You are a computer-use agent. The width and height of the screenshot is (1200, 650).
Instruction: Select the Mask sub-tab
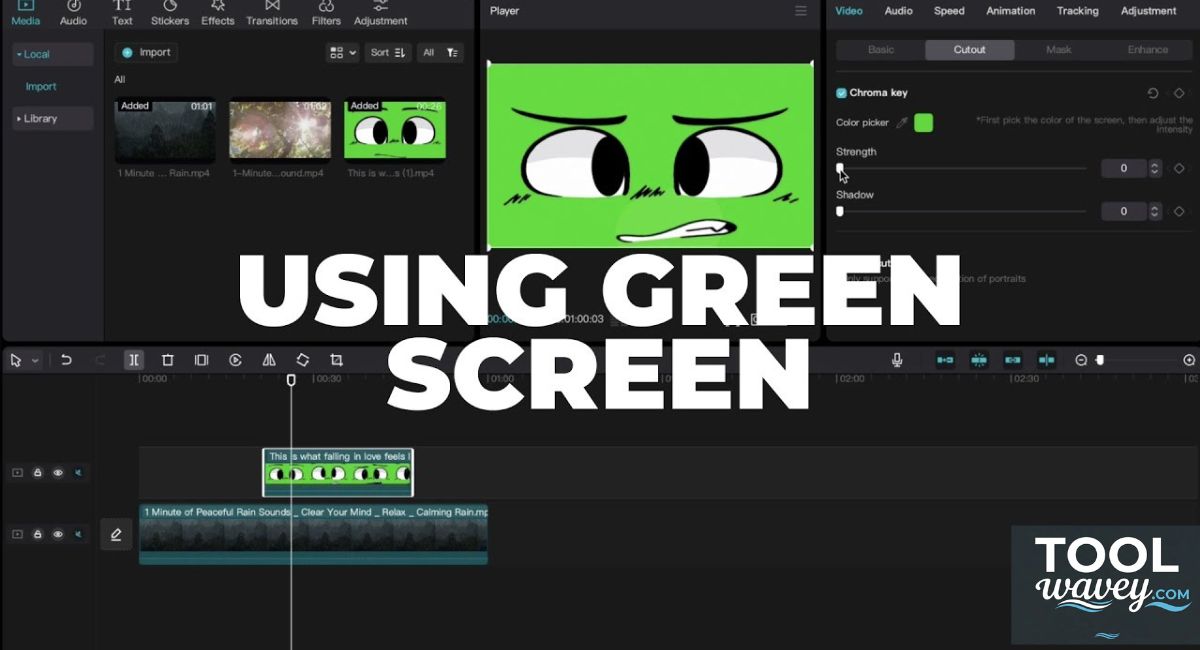coord(1058,50)
